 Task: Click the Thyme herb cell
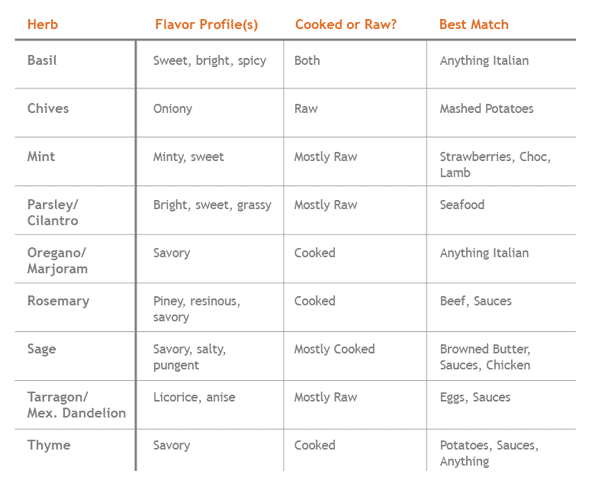pos(49,445)
